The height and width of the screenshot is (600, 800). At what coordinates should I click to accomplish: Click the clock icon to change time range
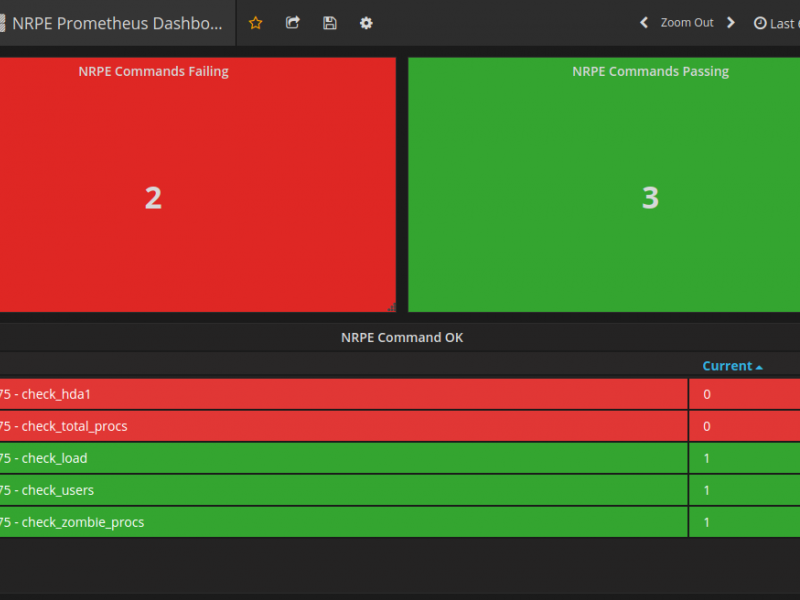(760, 23)
